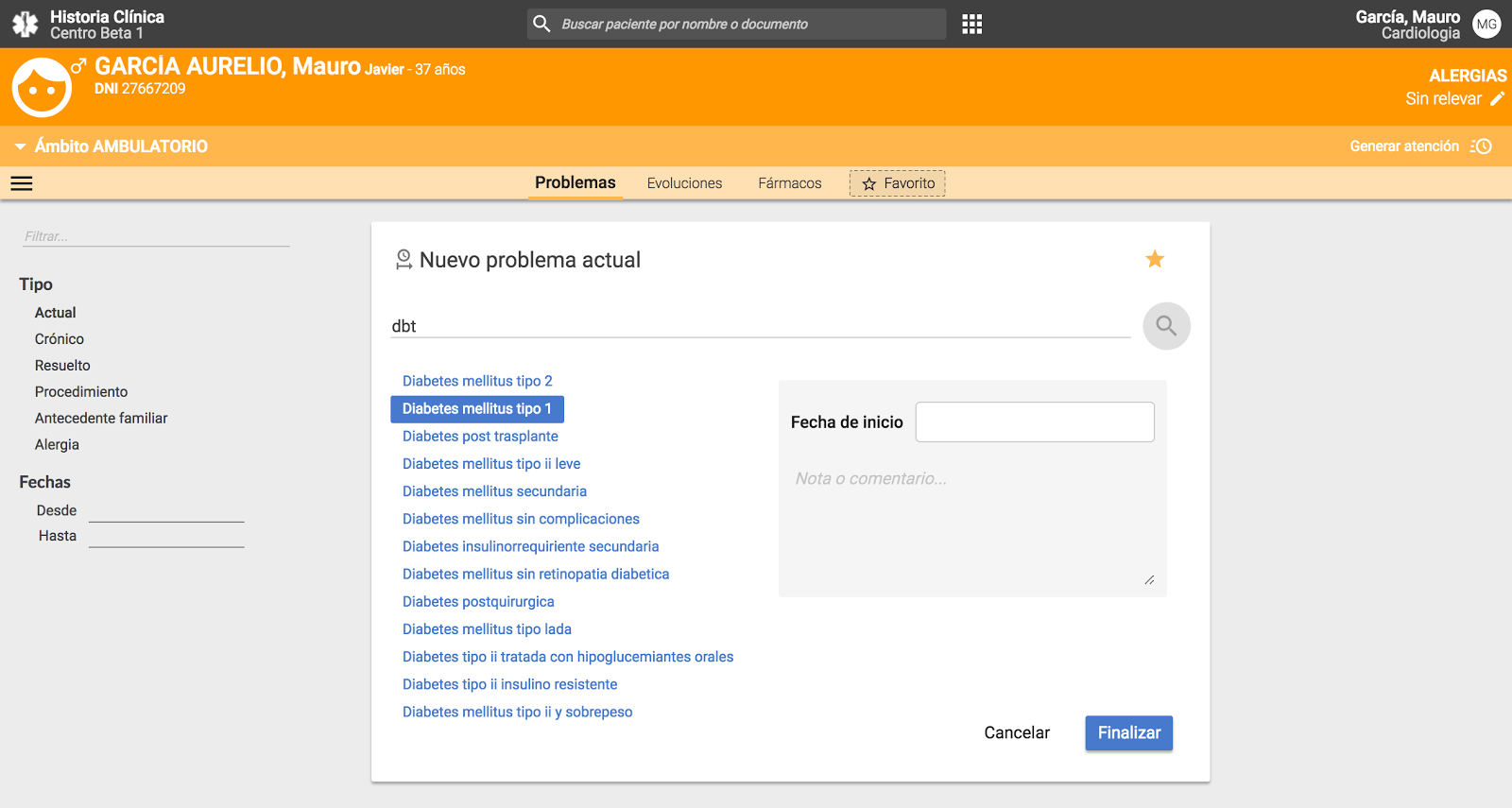Open the apps grid menu
Image resolution: width=1512 pixels, height=808 pixels.
[x=972, y=24]
